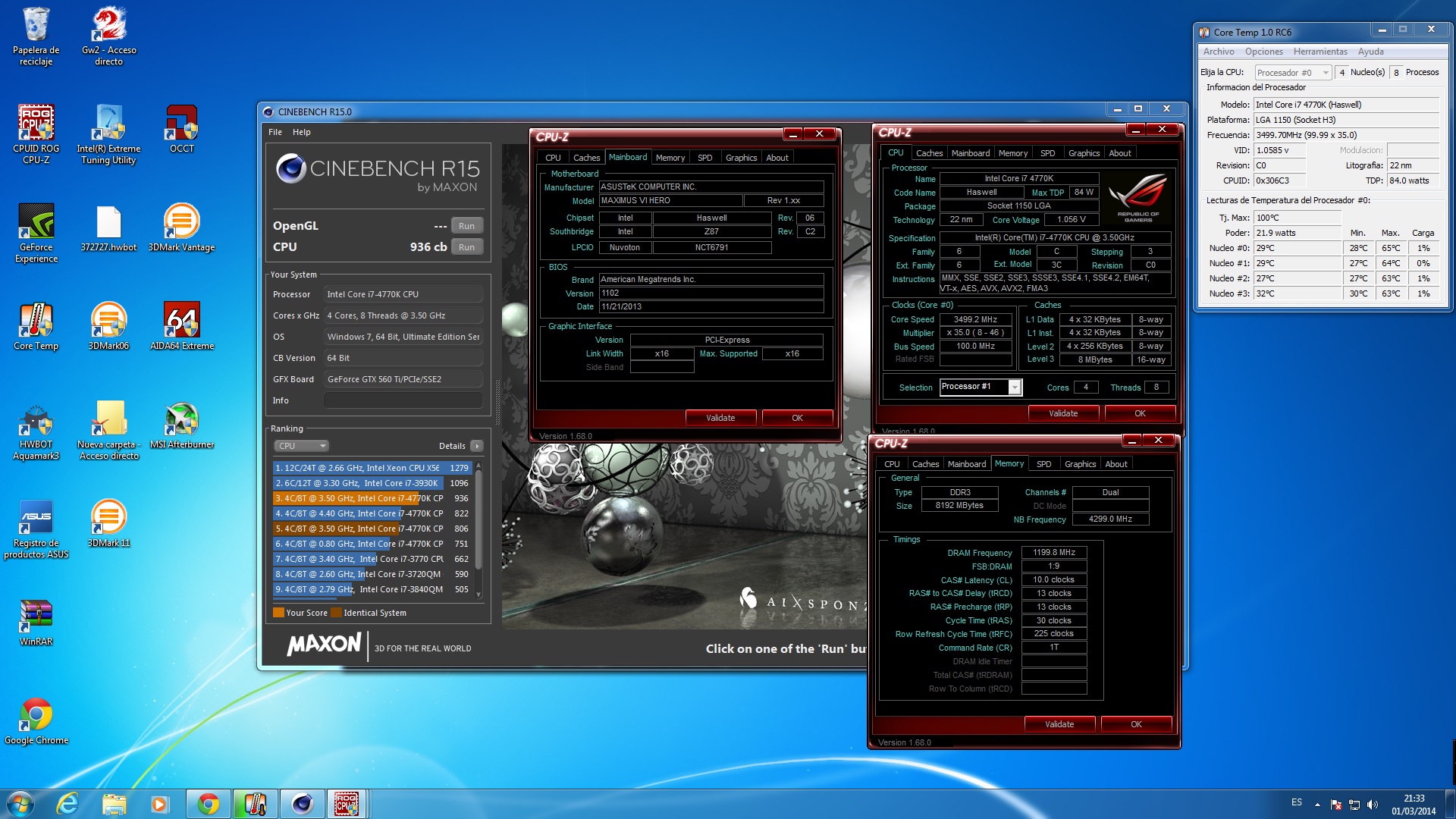Open Graphics tab in Memory CPU-Z window
Viewport: 1456px width, 819px height.
pos(1080,464)
